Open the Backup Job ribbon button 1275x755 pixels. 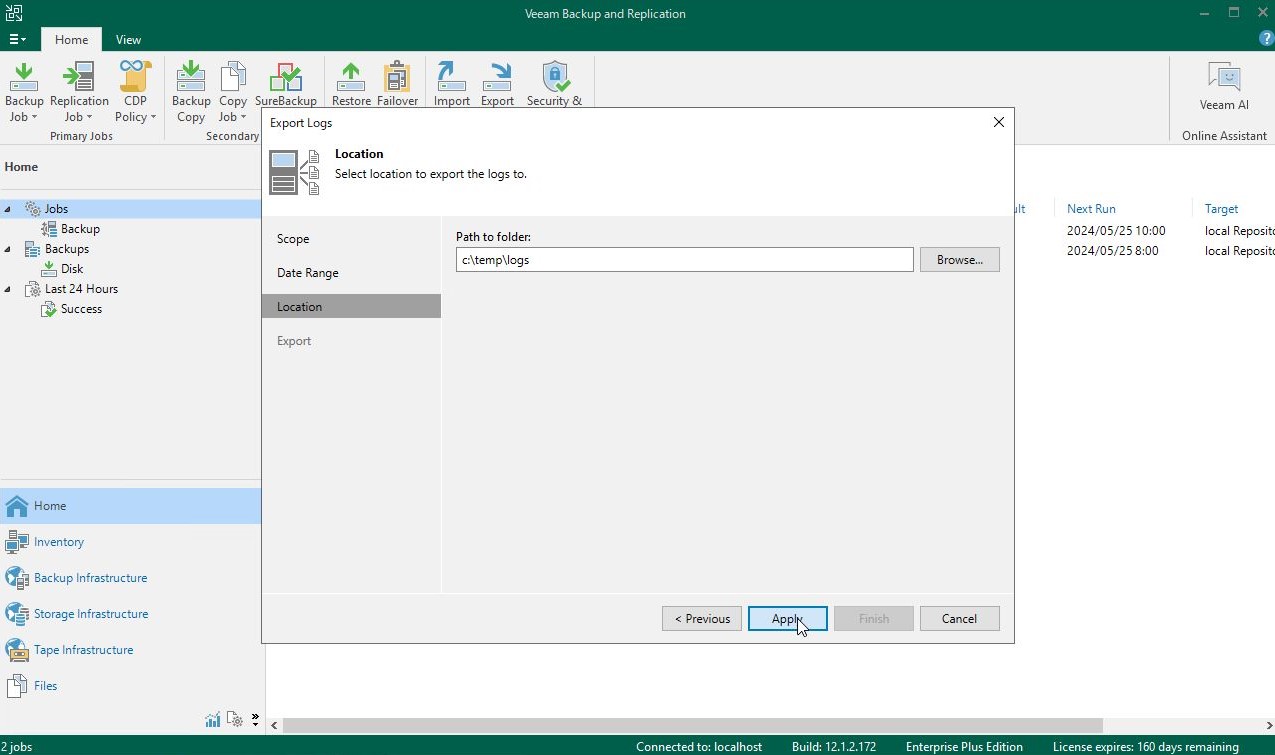[x=24, y=91]
